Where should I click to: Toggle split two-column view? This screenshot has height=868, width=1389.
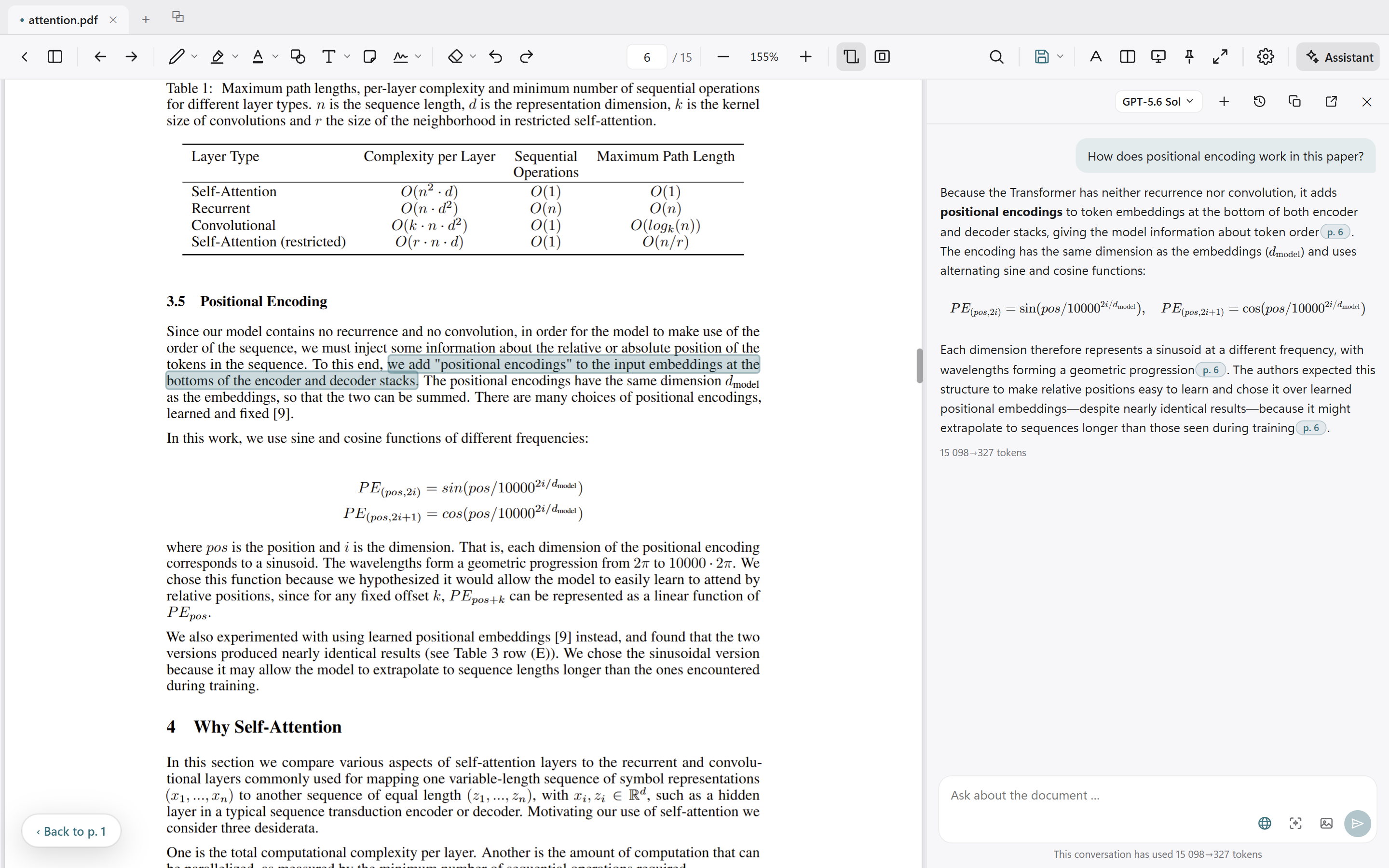(1127, 56)
